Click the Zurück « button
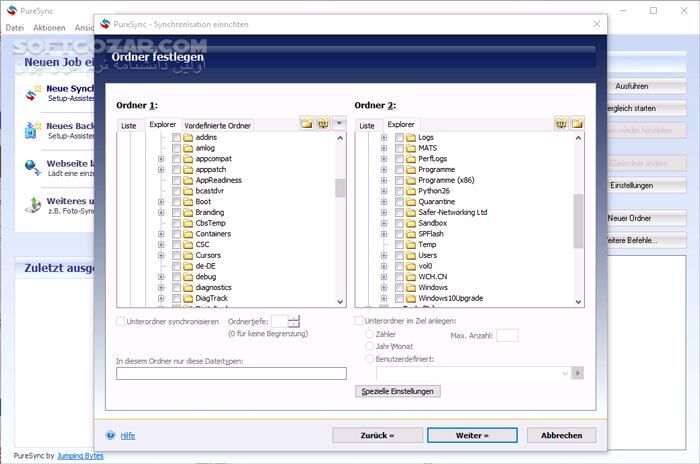 point(377,435)
